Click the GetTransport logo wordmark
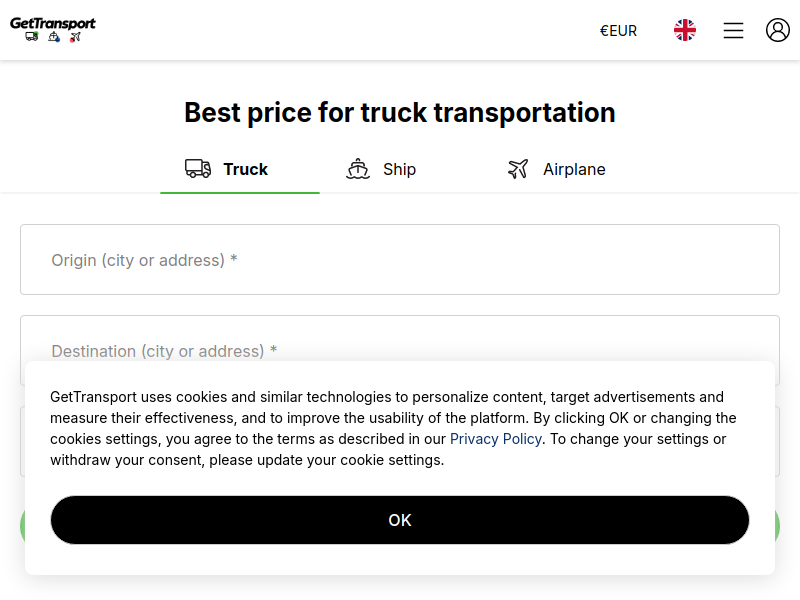Image resolution: width=800 pixels, height=600 pixels. click(53, 23)
